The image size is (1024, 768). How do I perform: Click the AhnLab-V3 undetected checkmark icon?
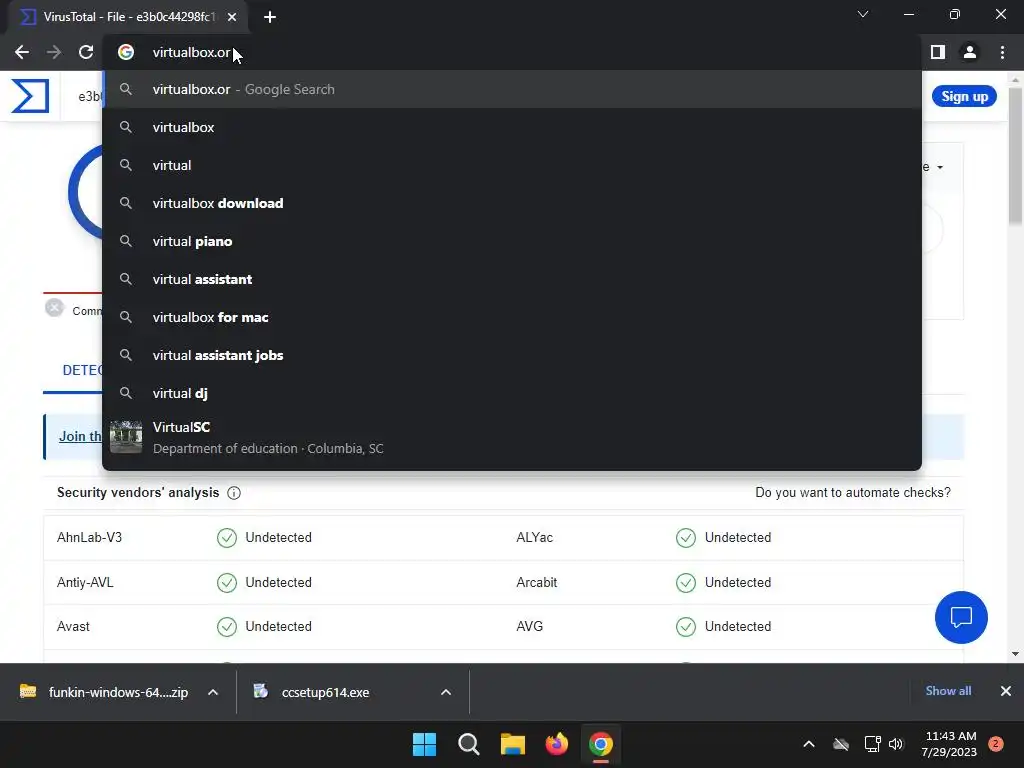point(227,537)
